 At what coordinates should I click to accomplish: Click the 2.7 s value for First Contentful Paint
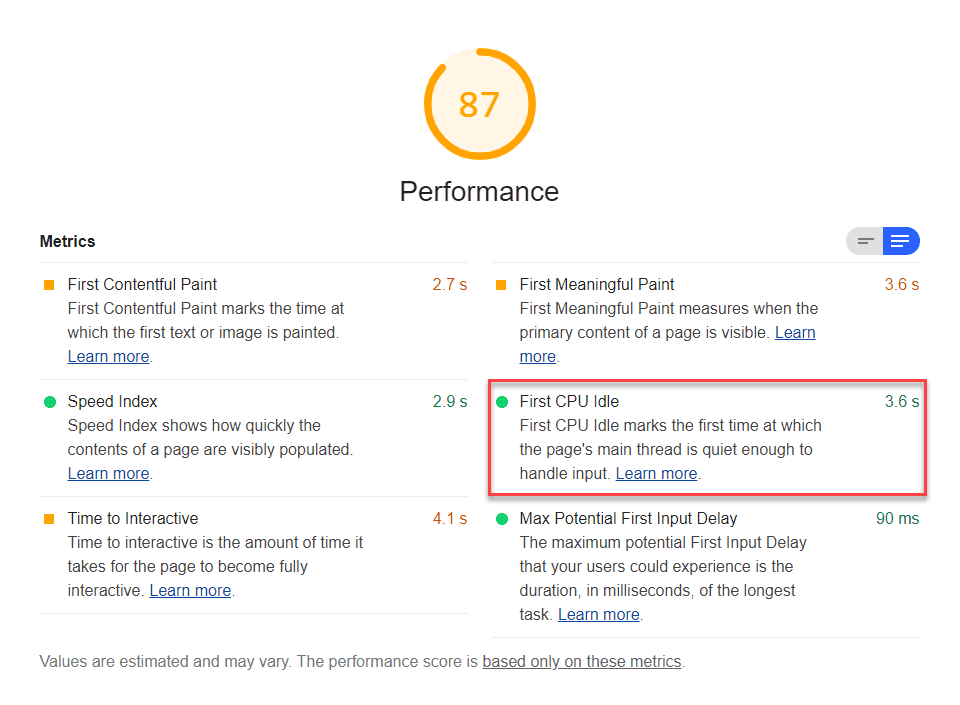click(450, 284)
